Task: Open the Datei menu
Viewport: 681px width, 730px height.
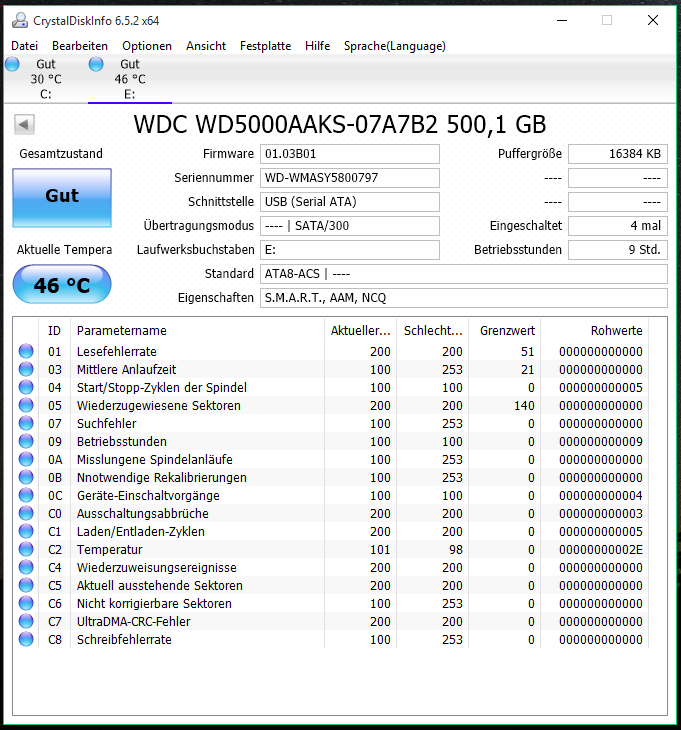Action: pos(24,46)
